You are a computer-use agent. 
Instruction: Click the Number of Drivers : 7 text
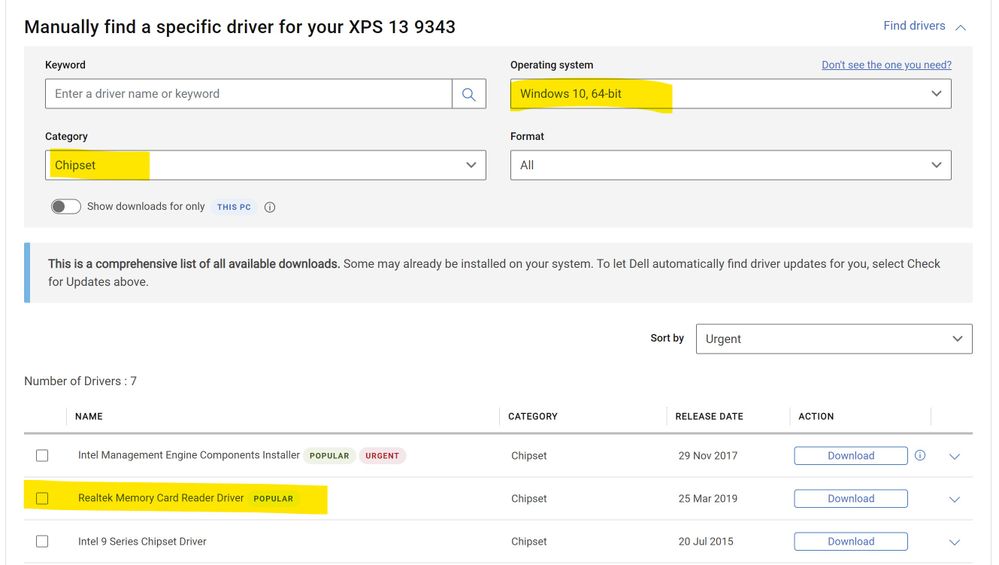(80, 381)
